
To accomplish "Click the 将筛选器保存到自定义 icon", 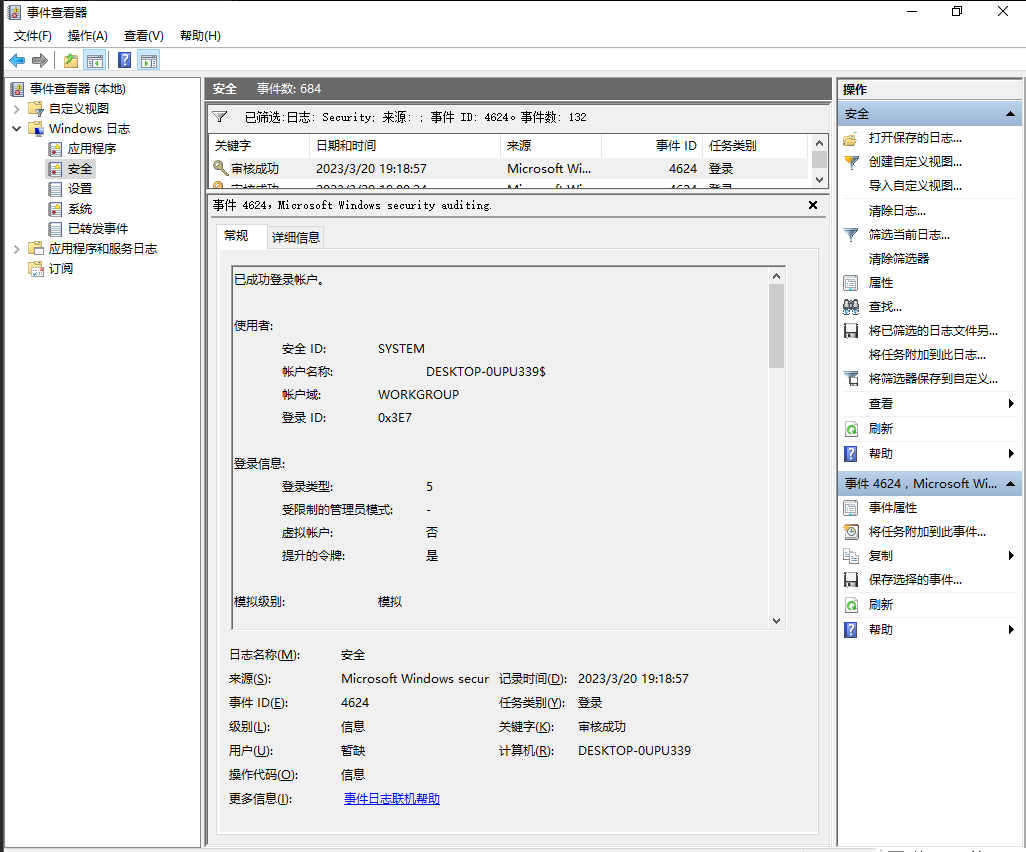I will click(851, 379).
